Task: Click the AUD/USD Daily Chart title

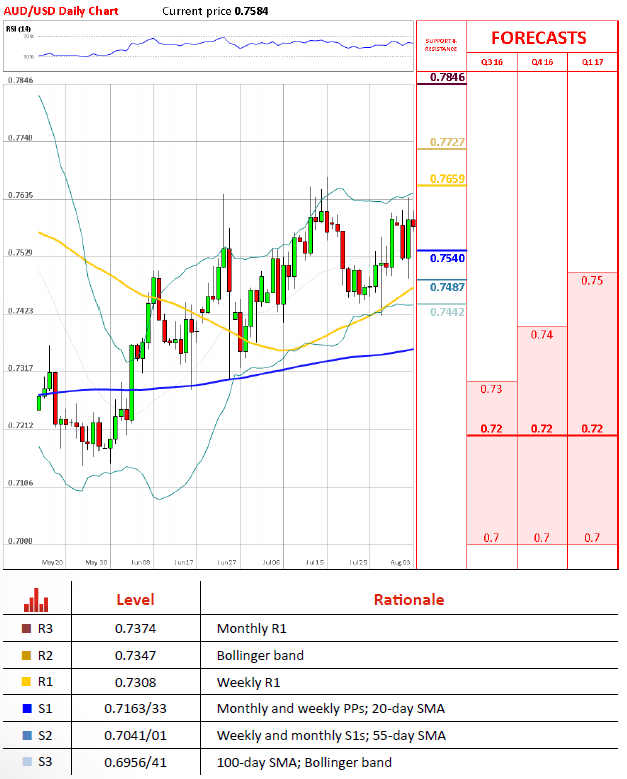Action: coord(61,11)
